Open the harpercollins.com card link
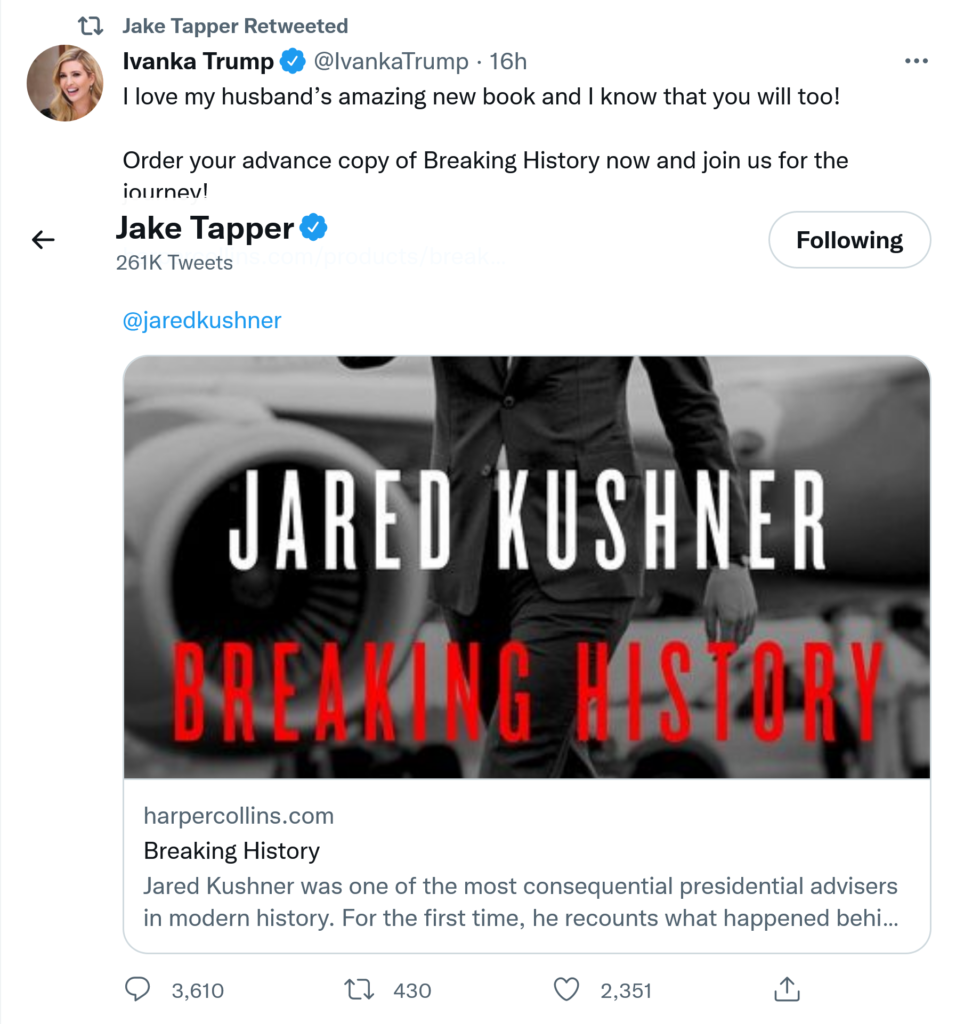 [239, 816]
